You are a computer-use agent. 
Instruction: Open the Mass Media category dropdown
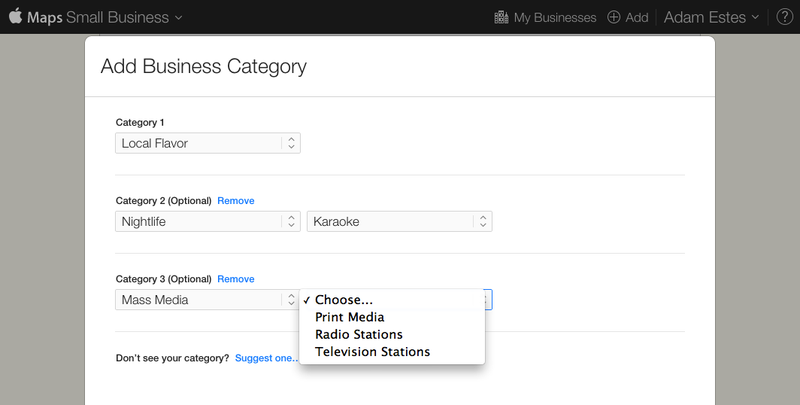[x=208, y=299]
